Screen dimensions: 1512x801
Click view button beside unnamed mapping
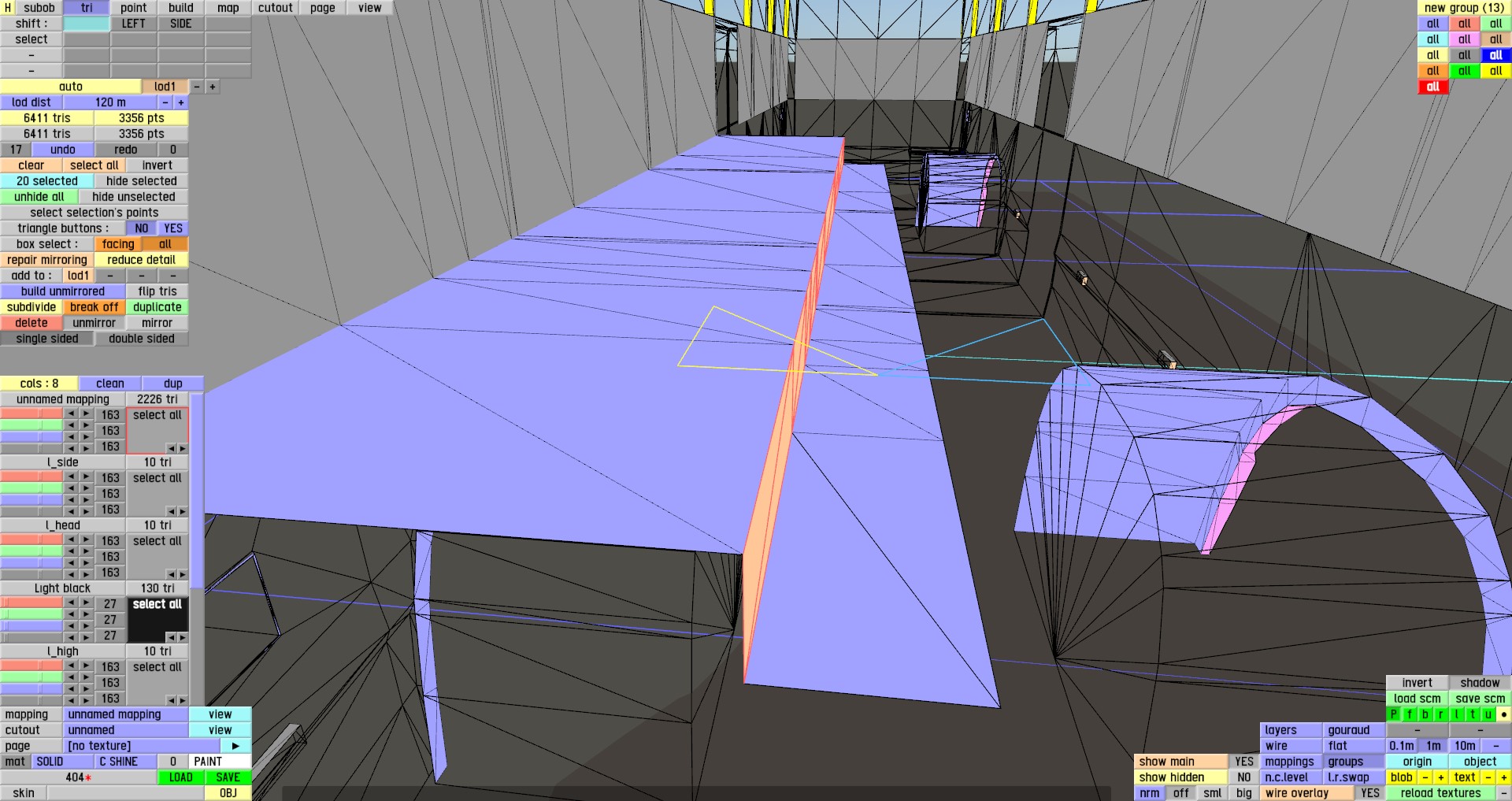220,714
